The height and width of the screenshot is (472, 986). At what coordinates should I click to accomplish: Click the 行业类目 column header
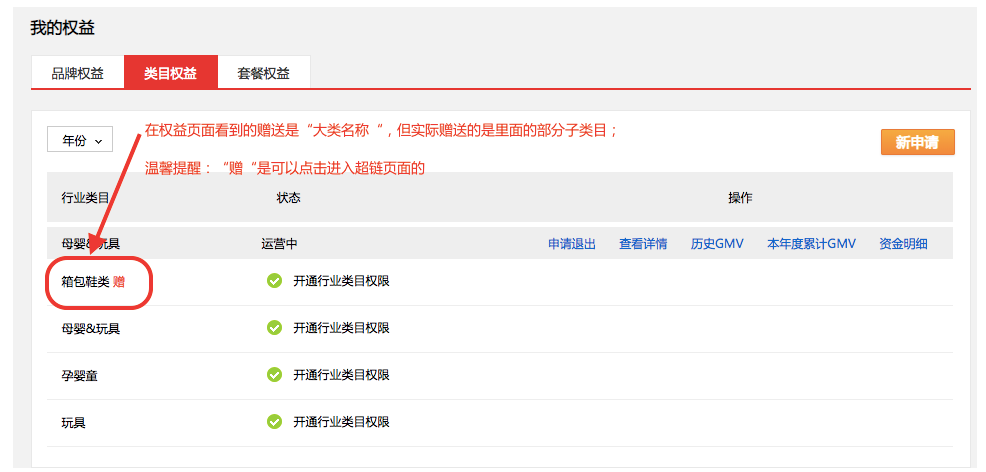tap(85, 197)
